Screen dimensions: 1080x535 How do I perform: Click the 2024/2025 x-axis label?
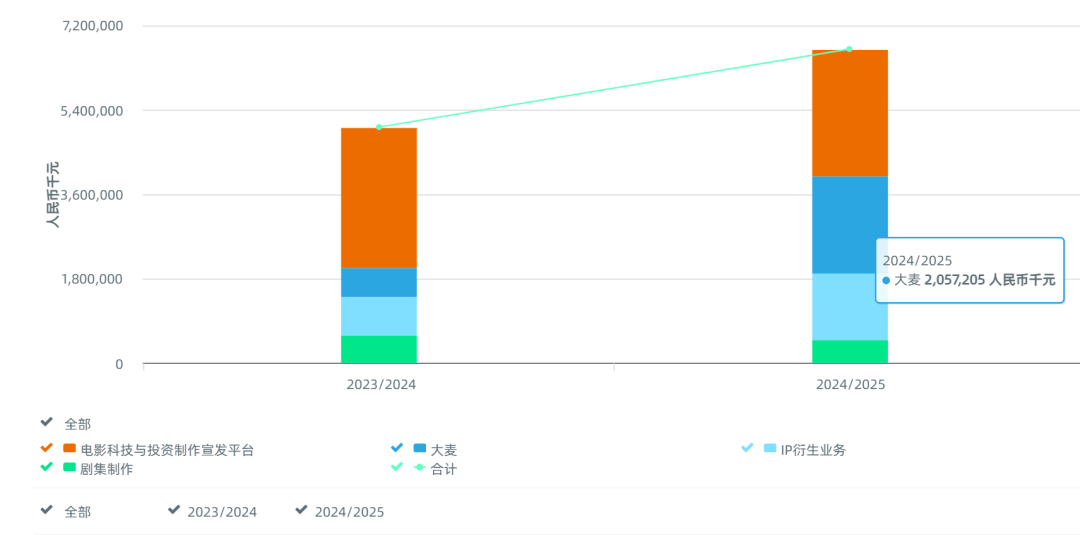[850, 384]
